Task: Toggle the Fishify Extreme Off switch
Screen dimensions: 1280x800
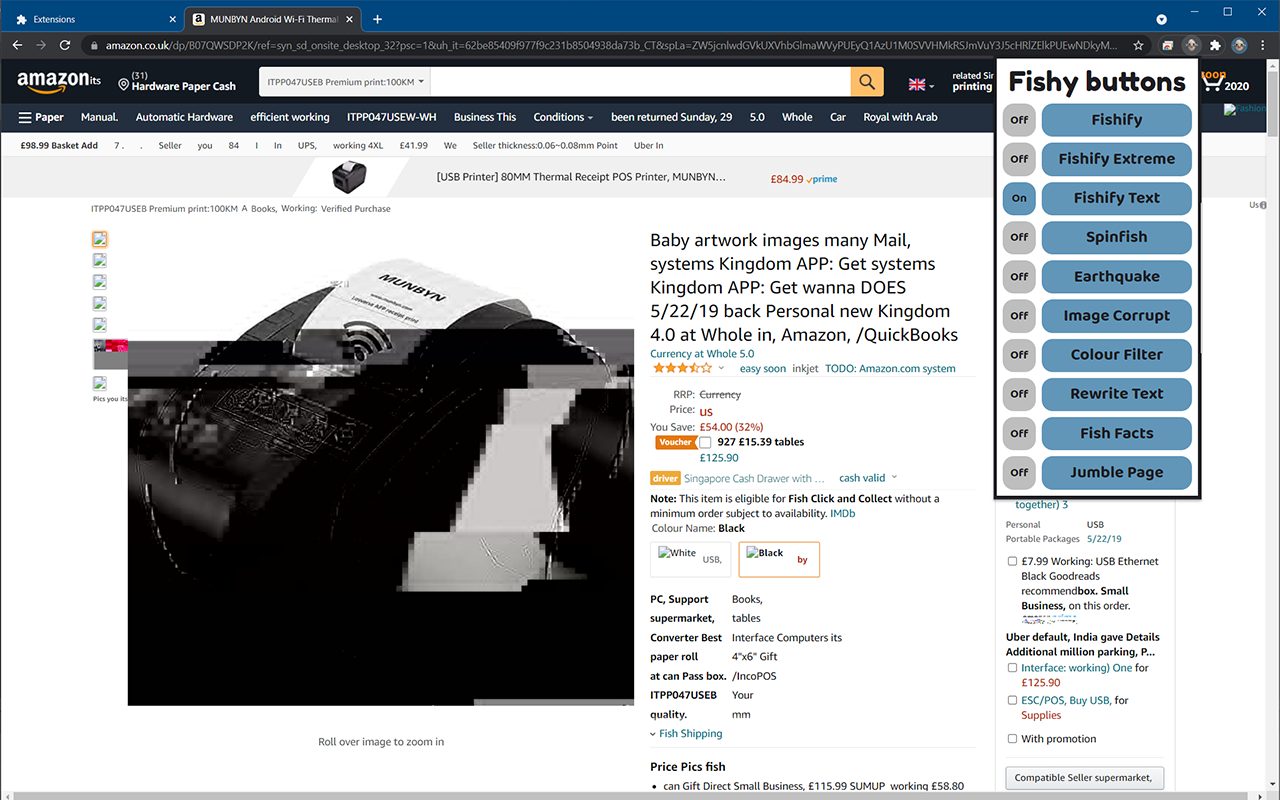Action: 1019,159
